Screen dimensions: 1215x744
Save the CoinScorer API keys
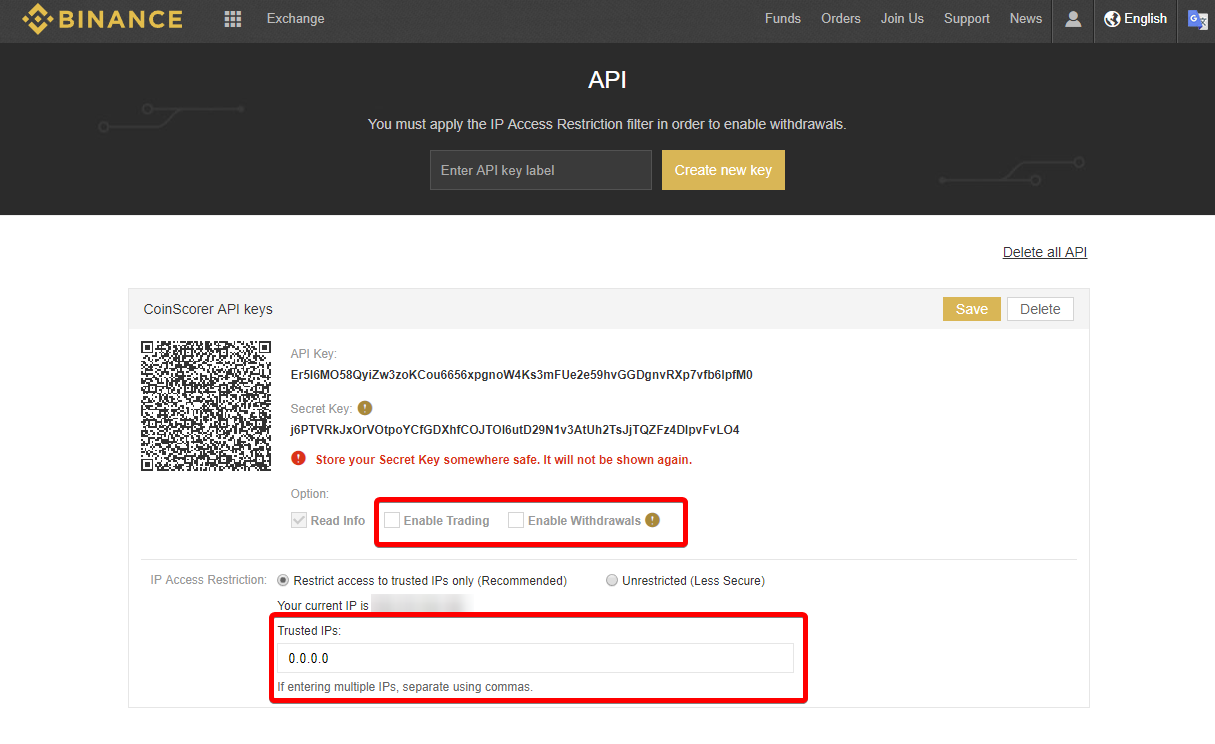point(972,309)
